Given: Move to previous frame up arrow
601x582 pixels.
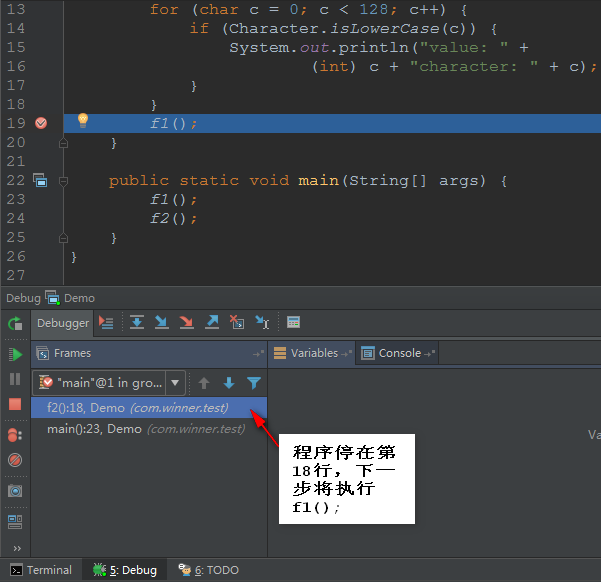Looking at the screenshot, I should coord(204,383).
